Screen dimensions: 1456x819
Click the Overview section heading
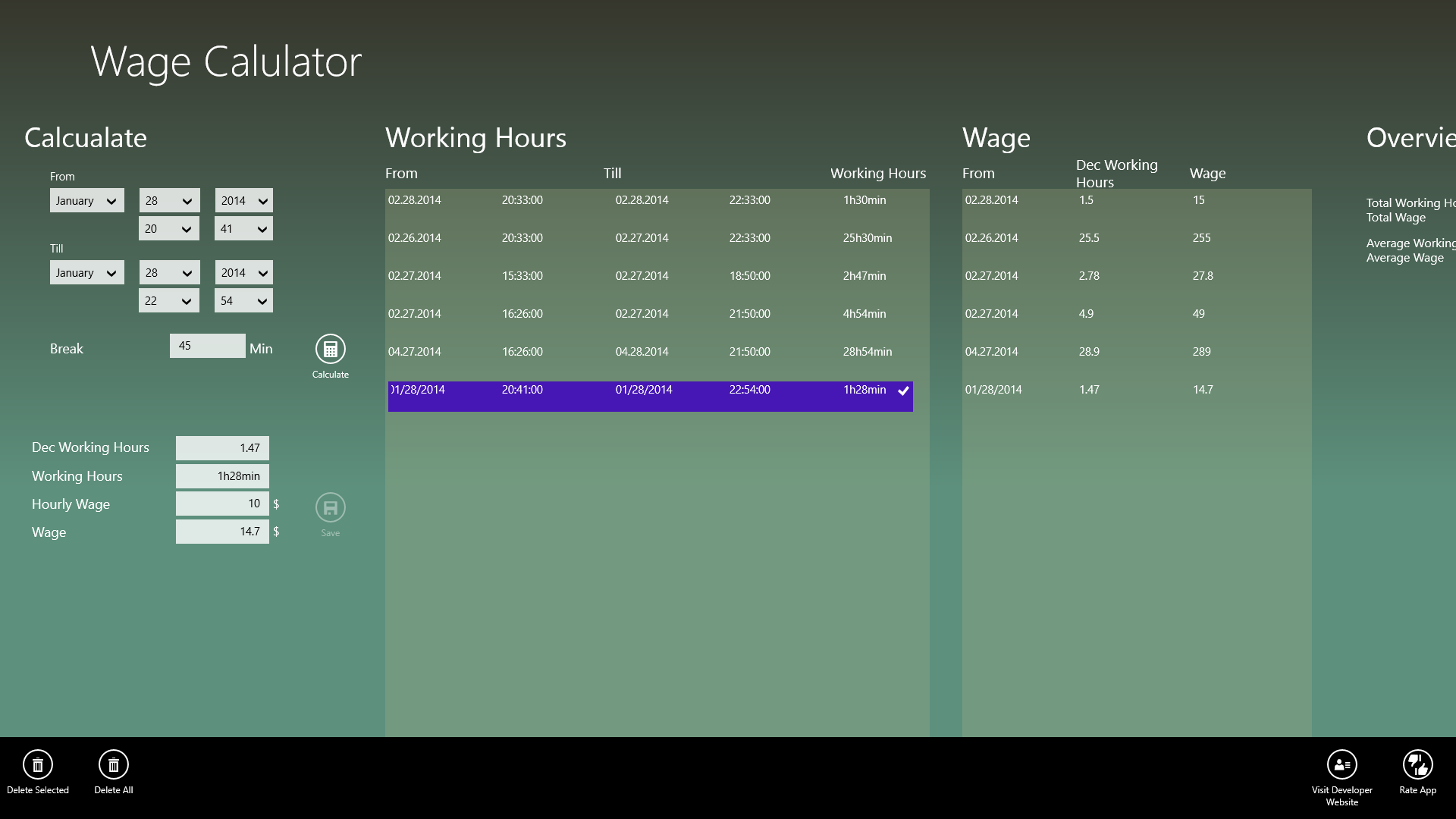[x=1410, y=138]
